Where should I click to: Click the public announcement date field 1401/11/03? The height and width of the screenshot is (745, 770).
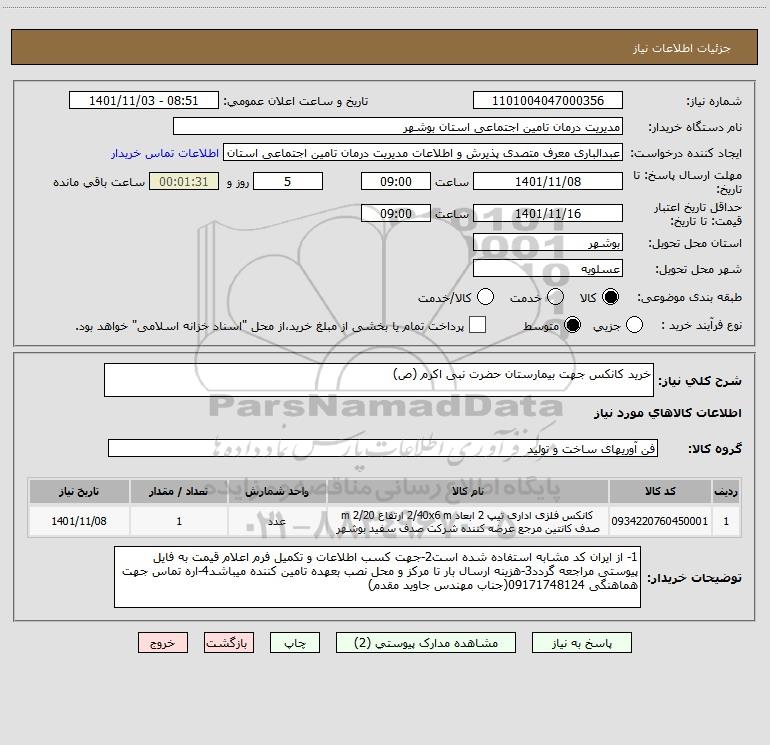(144, 101)
